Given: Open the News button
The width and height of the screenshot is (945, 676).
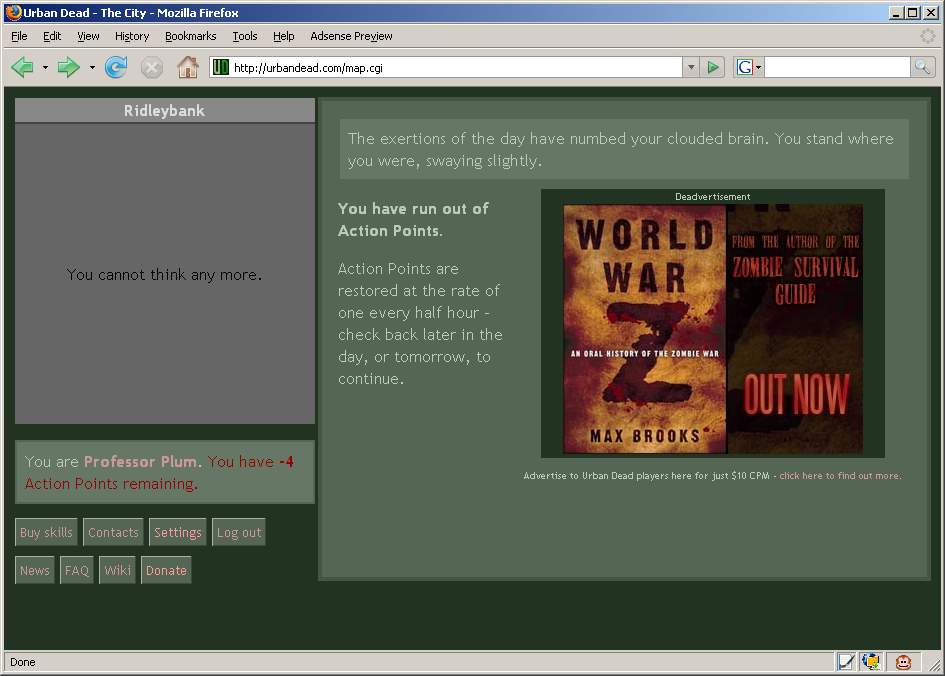Looking at the screenshot, I should [35, 570].
